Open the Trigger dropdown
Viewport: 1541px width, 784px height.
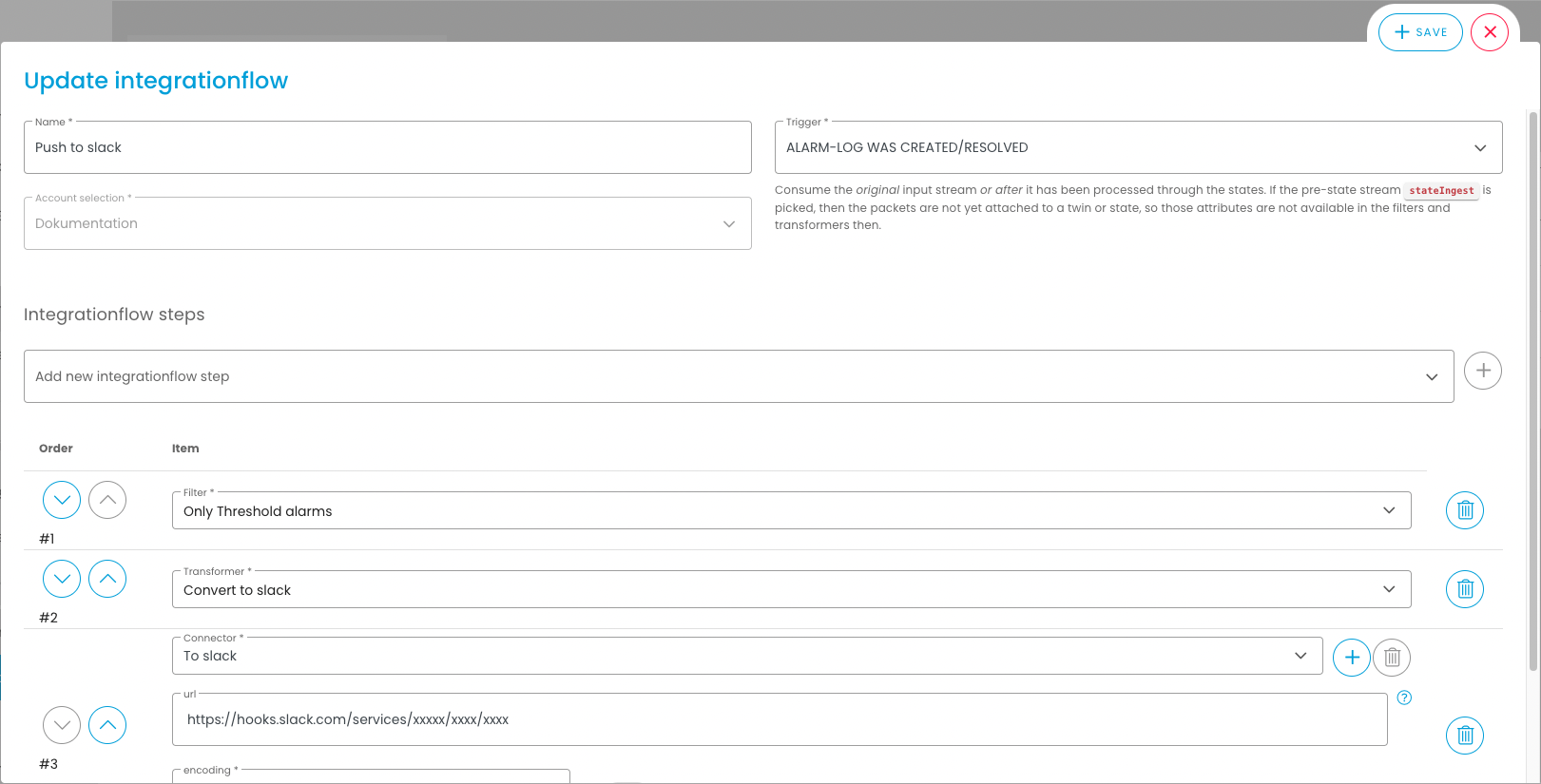point(1138,148)
